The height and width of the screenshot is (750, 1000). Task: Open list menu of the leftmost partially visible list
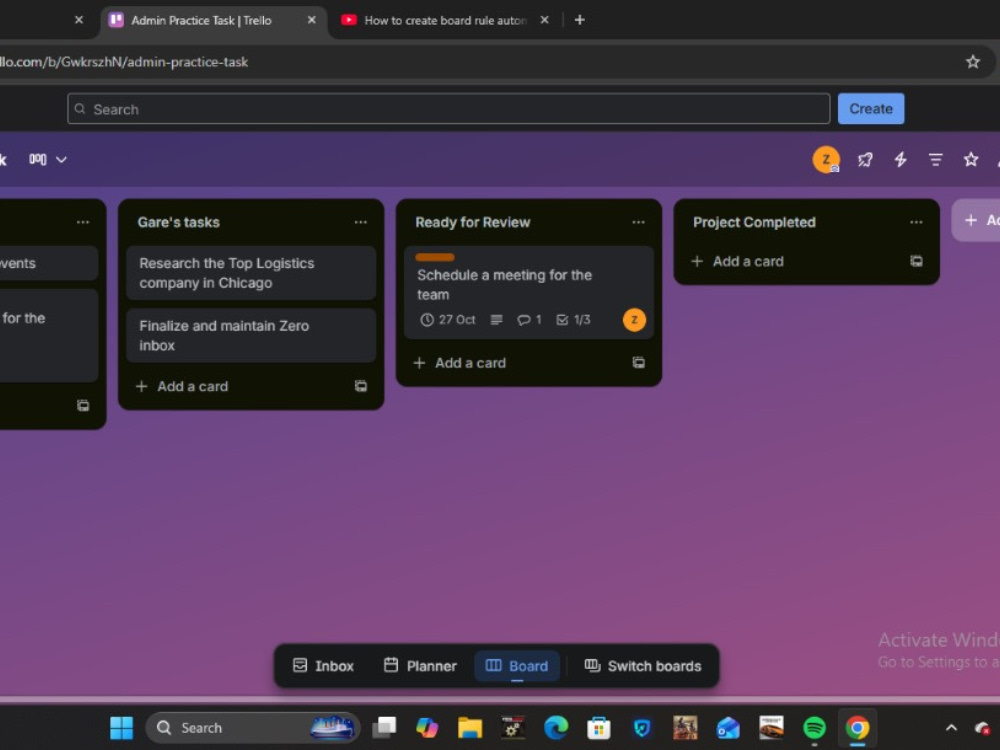tap(83, 222)
